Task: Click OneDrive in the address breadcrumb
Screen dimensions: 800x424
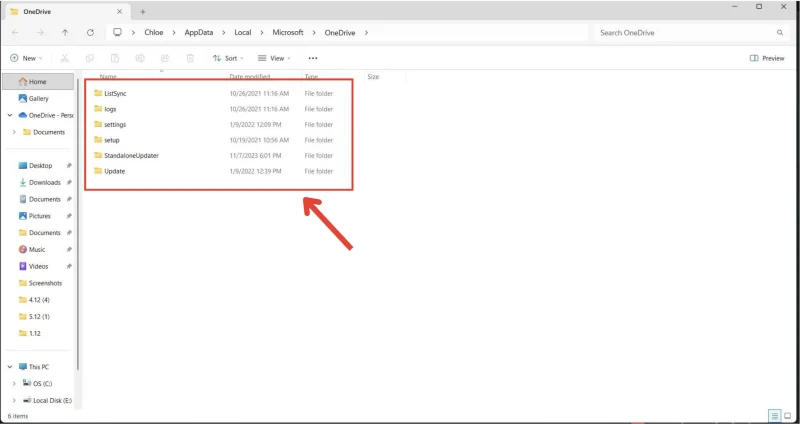Action: 340,32
